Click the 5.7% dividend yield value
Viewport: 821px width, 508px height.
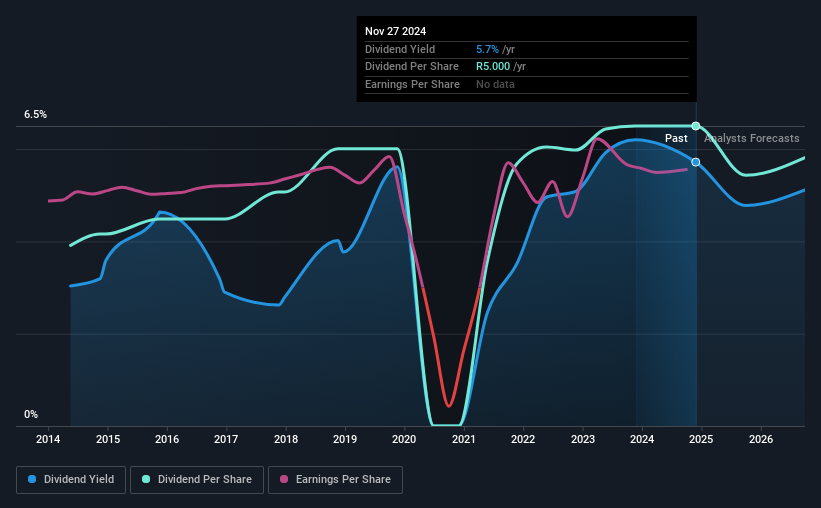487,49
